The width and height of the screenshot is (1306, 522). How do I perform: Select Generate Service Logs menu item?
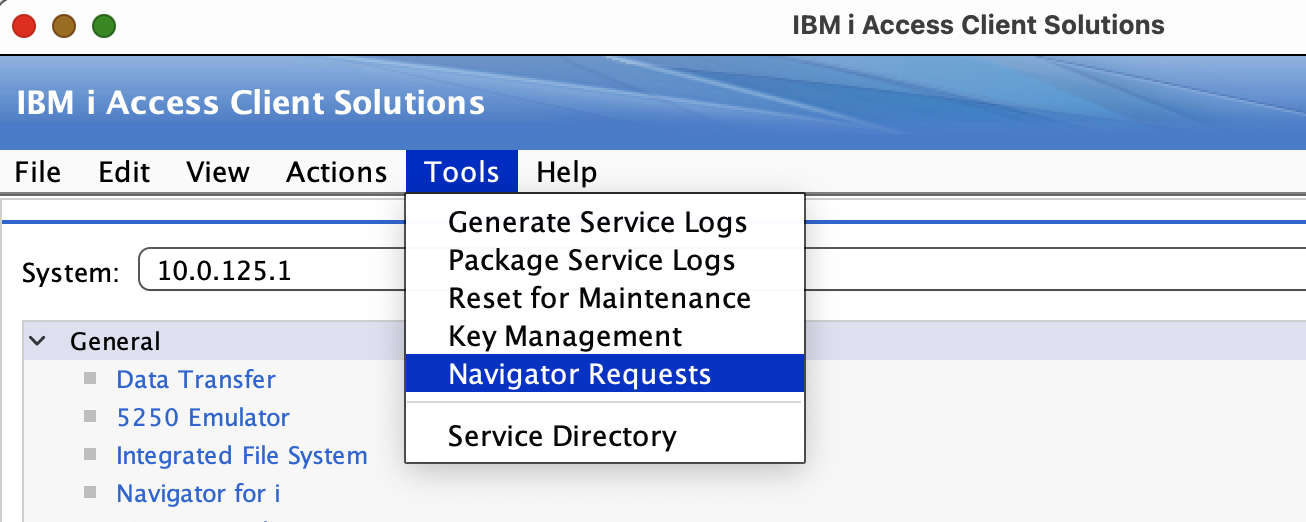point(597,222)
